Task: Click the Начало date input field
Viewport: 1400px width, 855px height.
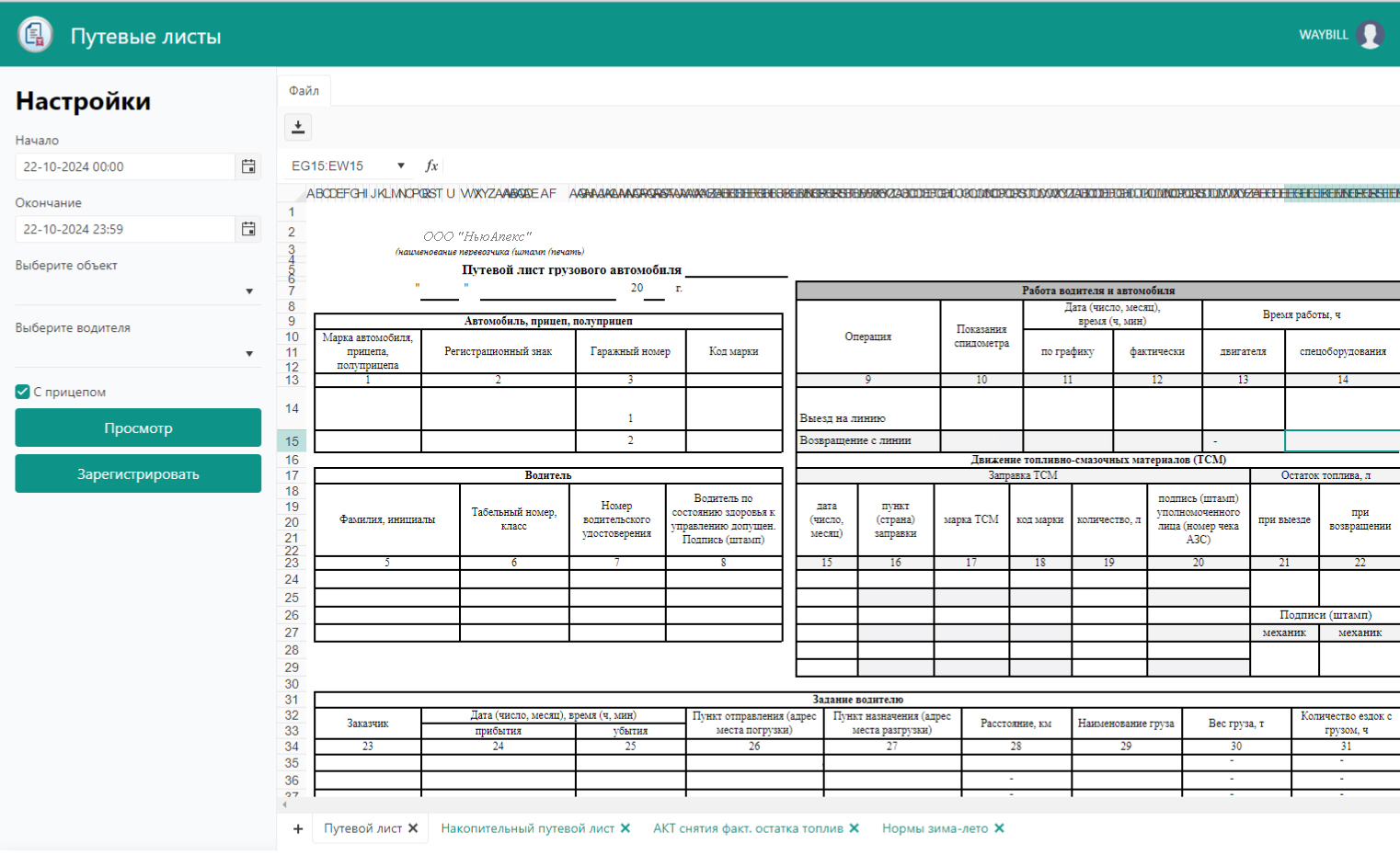Action: (x=124, y=166)
